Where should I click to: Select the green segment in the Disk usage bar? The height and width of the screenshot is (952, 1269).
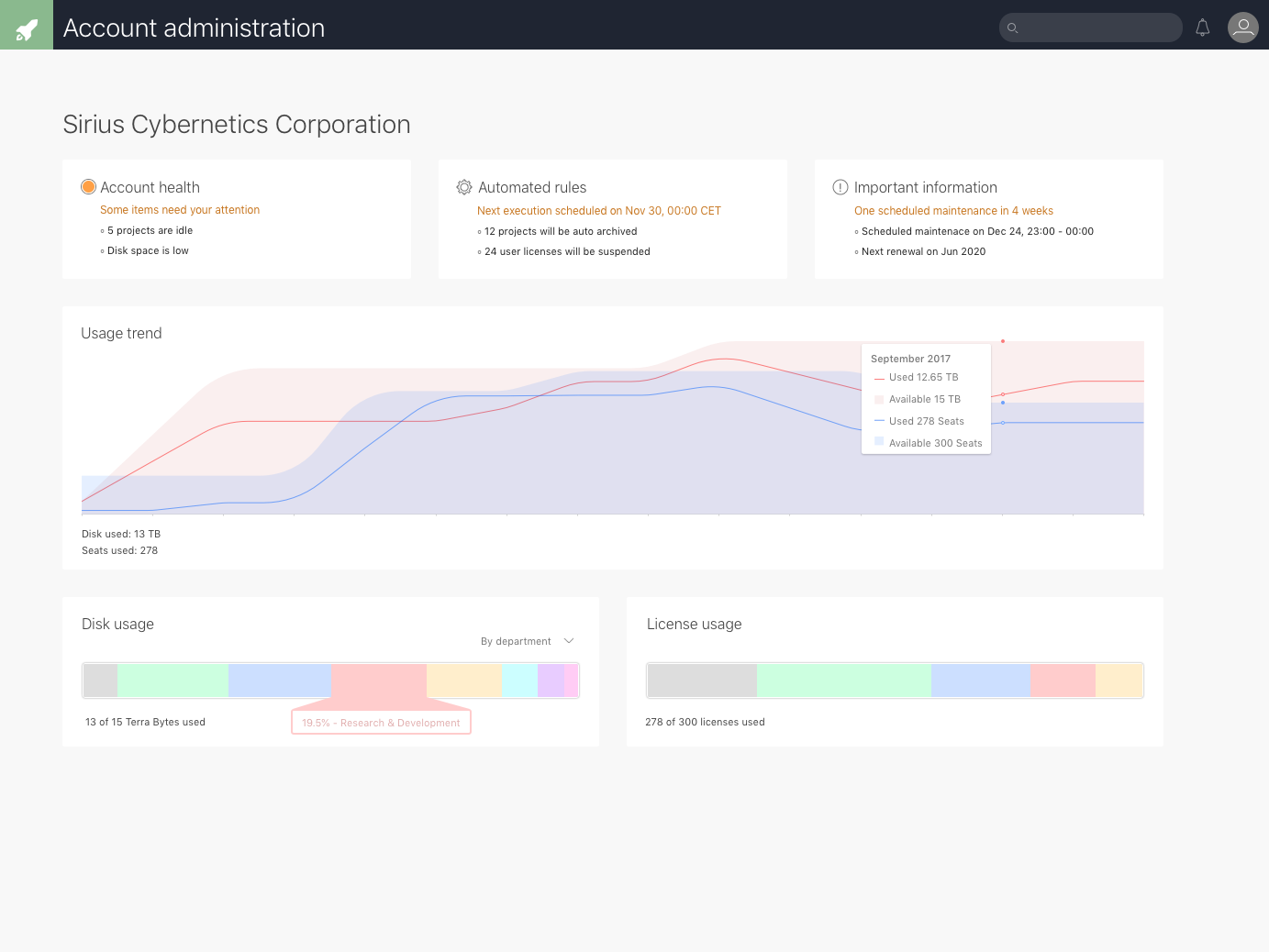(x=173, y=680)
